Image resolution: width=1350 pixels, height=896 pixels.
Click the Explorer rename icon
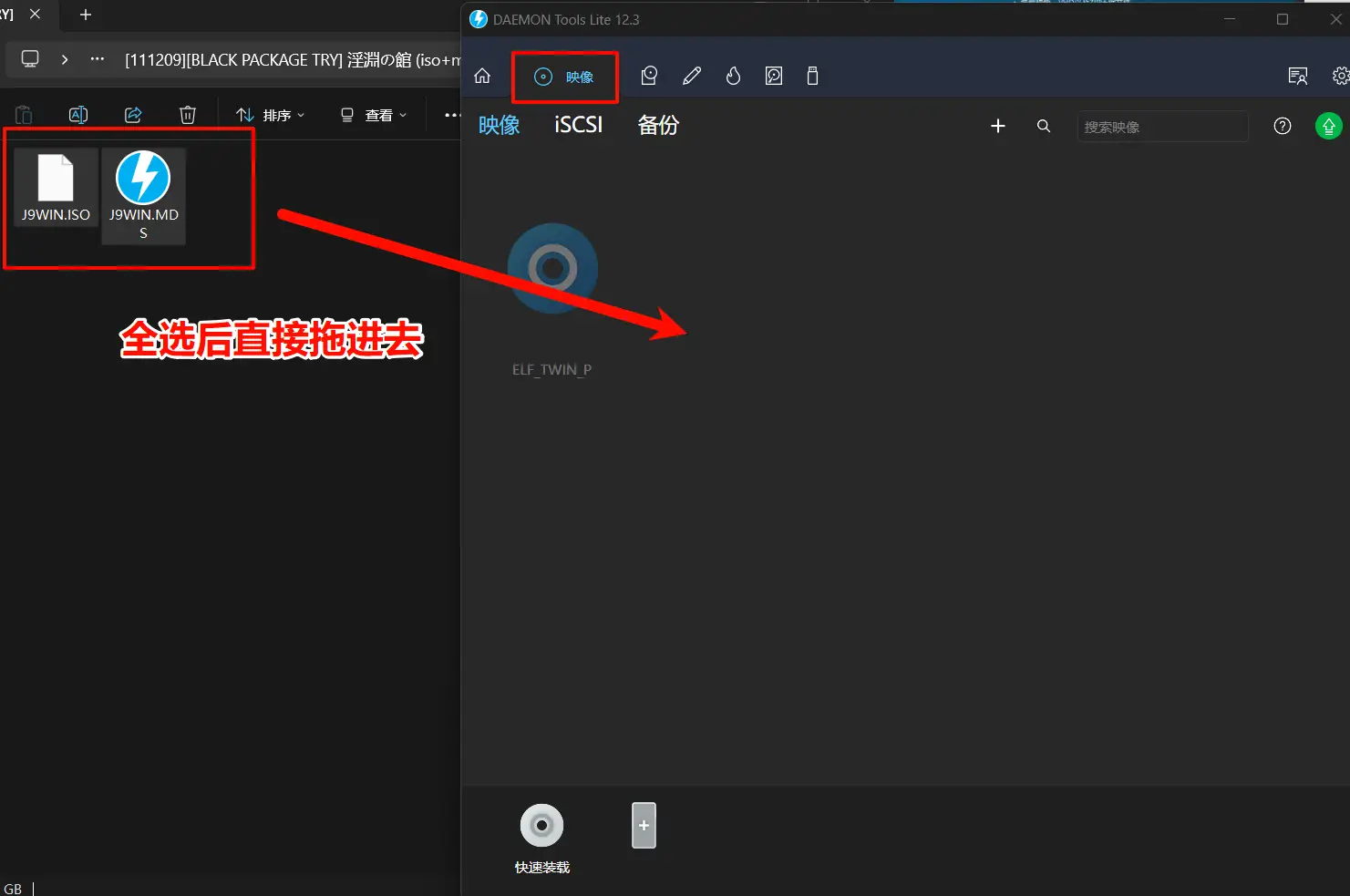[x=78, y=115]
